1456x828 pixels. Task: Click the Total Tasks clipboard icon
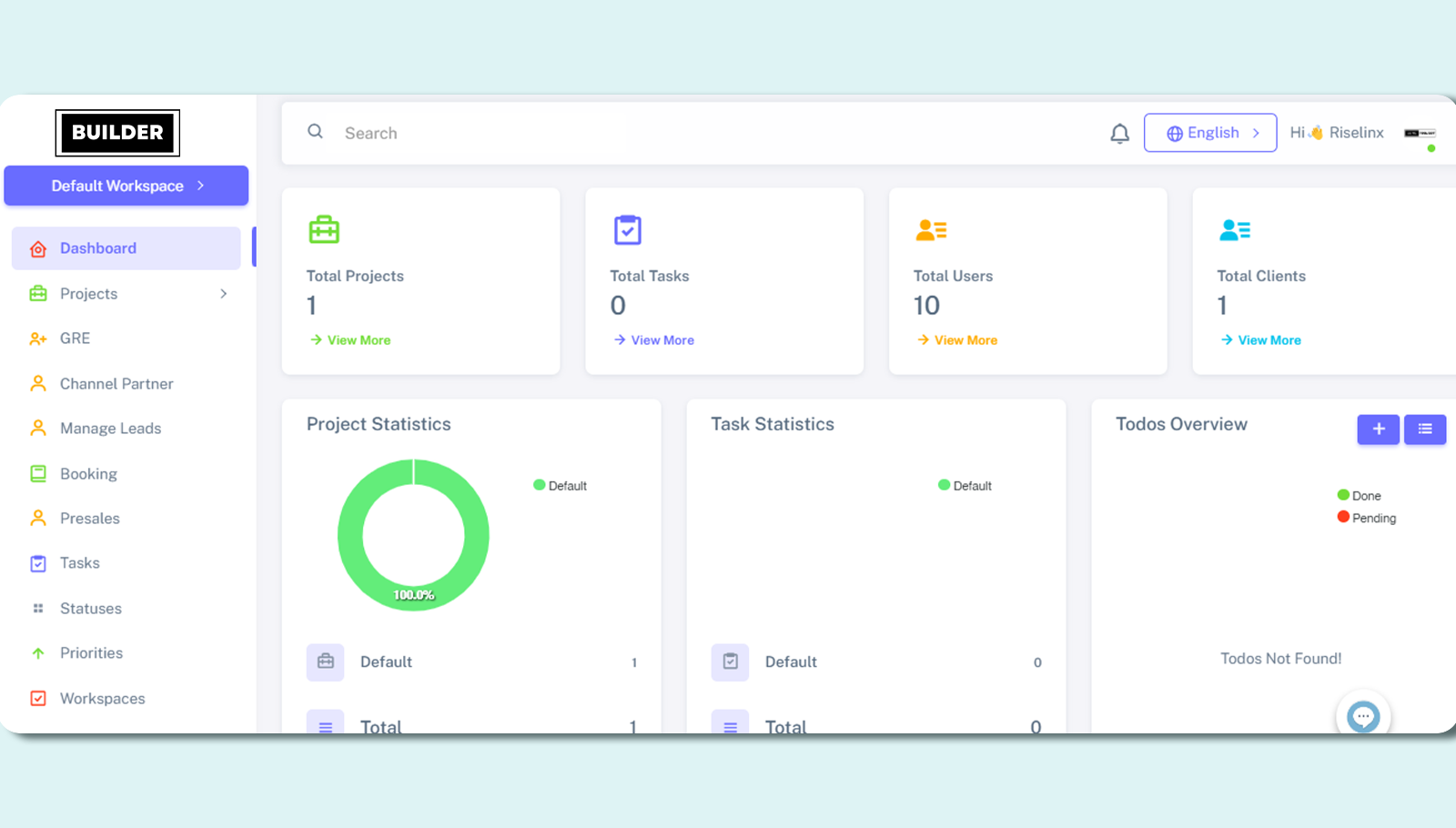pos(628,230)
